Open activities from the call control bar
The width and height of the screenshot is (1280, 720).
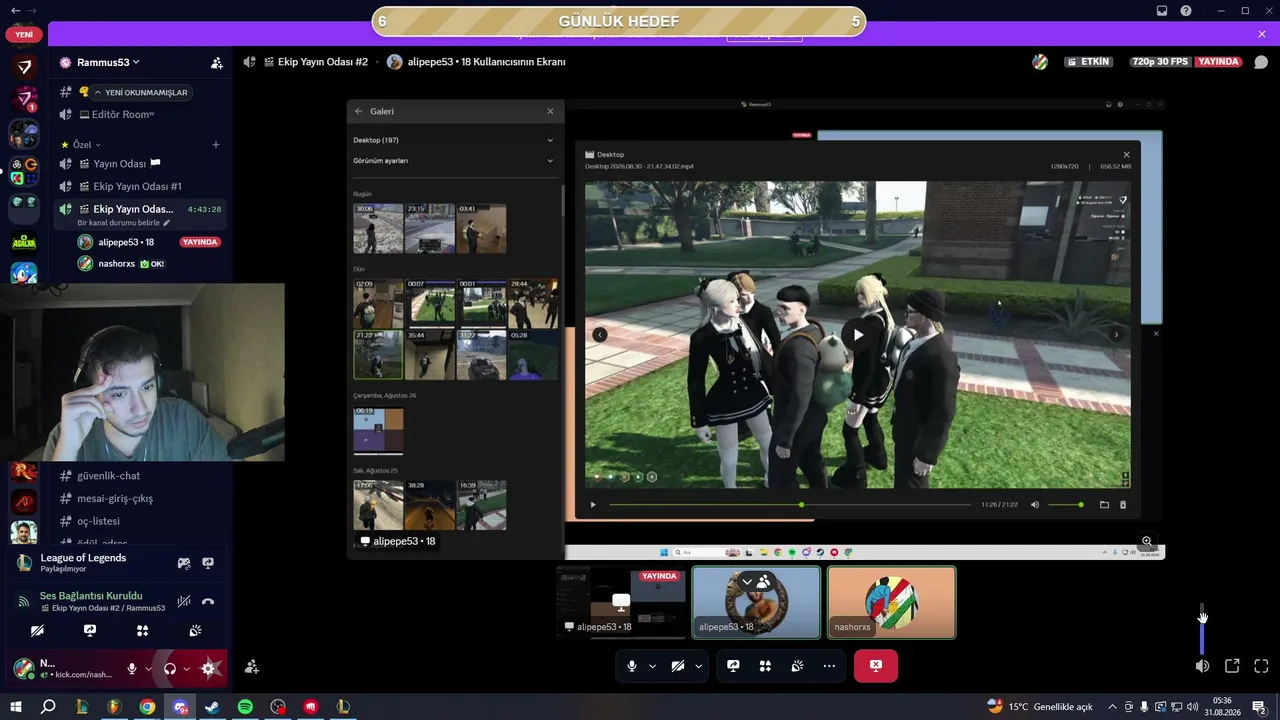coord(765,666)
